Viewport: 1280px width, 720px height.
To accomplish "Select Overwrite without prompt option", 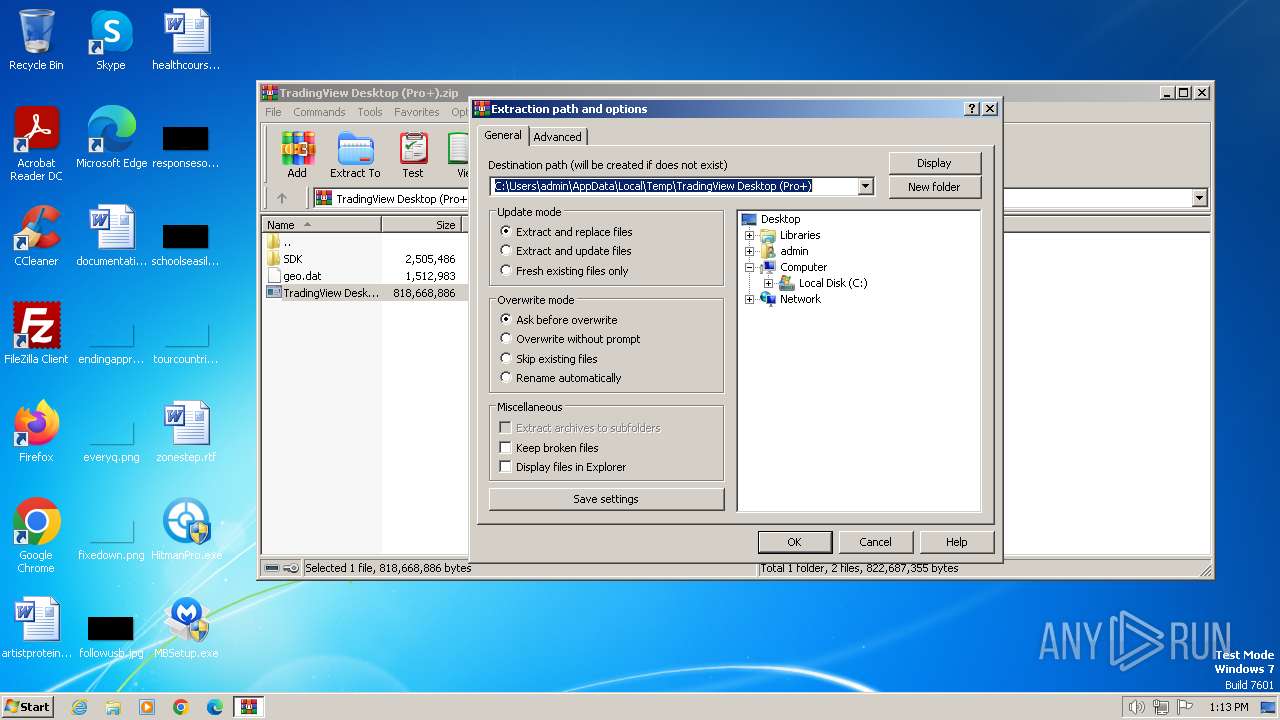I will pyautogui.click(x=570, y=339).
